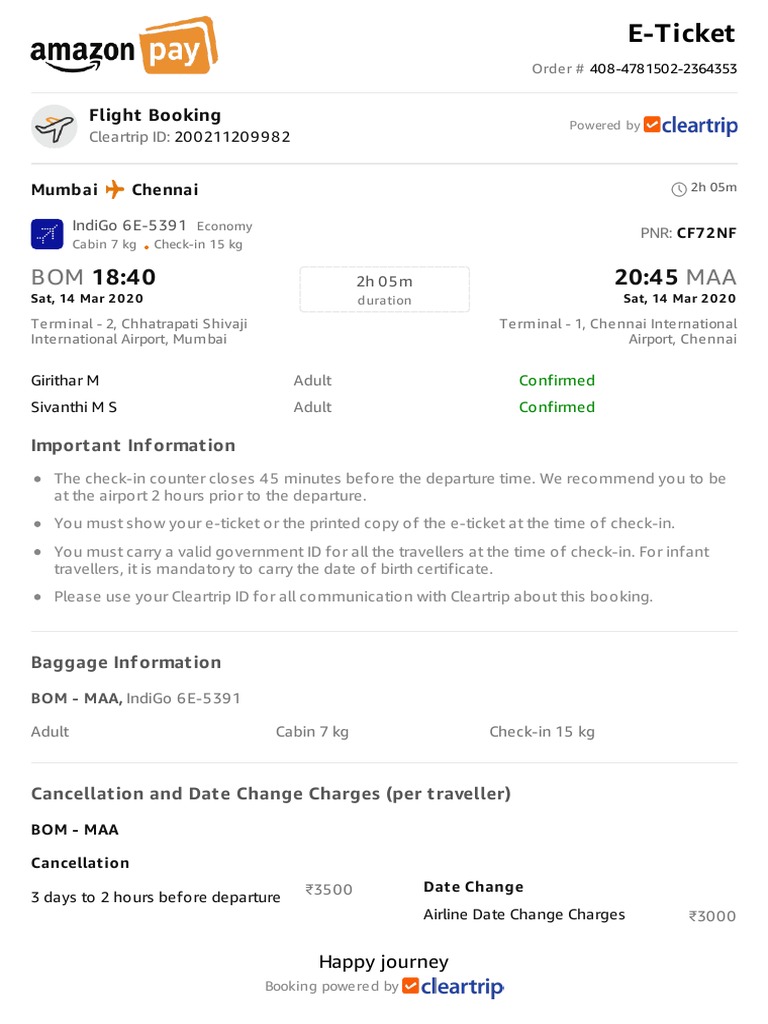Screen dimensions: 768x1024
Task: Click the E-Ticket heading
Action: coord(681,33)
